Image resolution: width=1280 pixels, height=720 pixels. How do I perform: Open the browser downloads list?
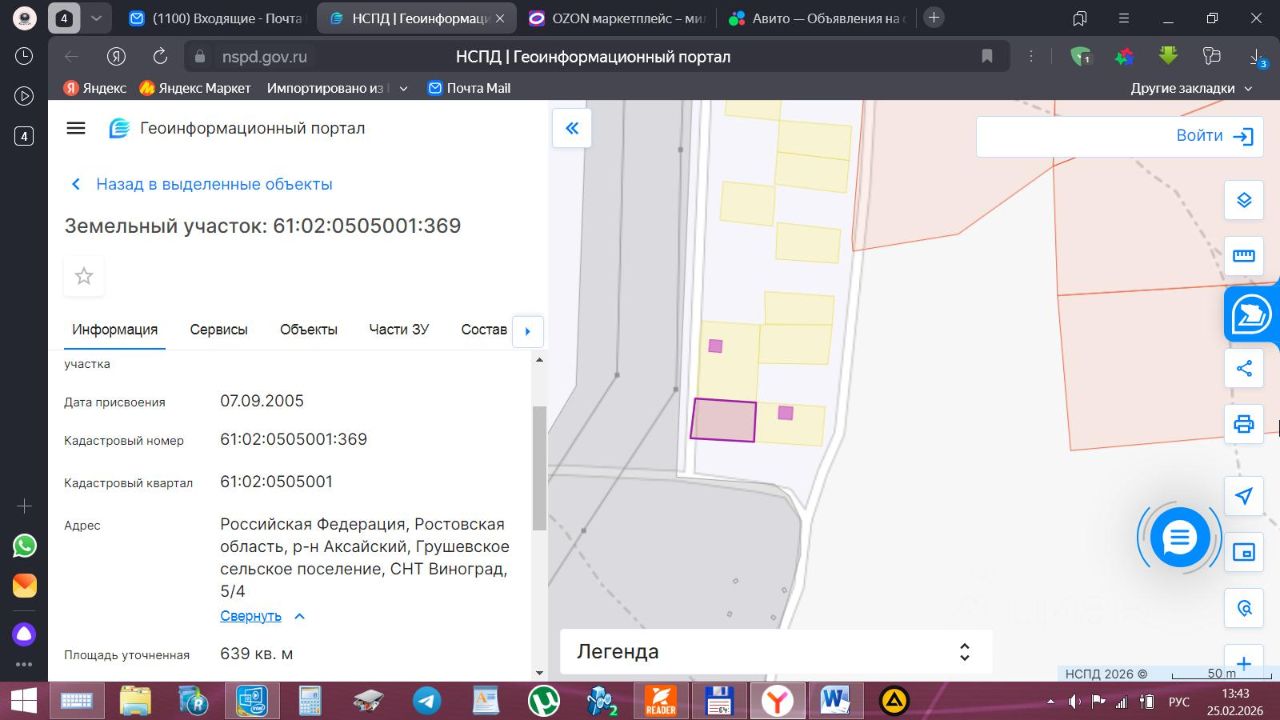(1257, 56)
